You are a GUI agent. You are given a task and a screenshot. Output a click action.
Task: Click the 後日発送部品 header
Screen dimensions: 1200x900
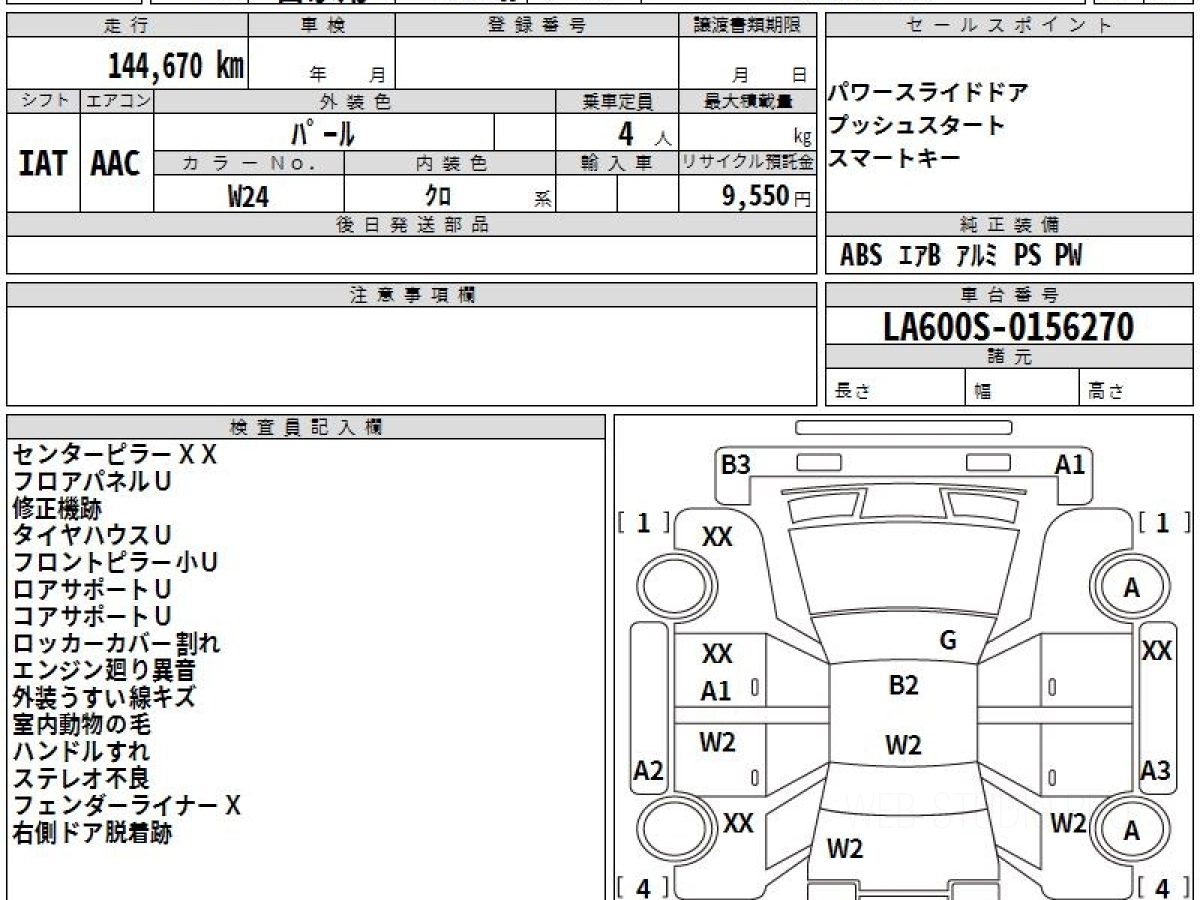point(412,225)
